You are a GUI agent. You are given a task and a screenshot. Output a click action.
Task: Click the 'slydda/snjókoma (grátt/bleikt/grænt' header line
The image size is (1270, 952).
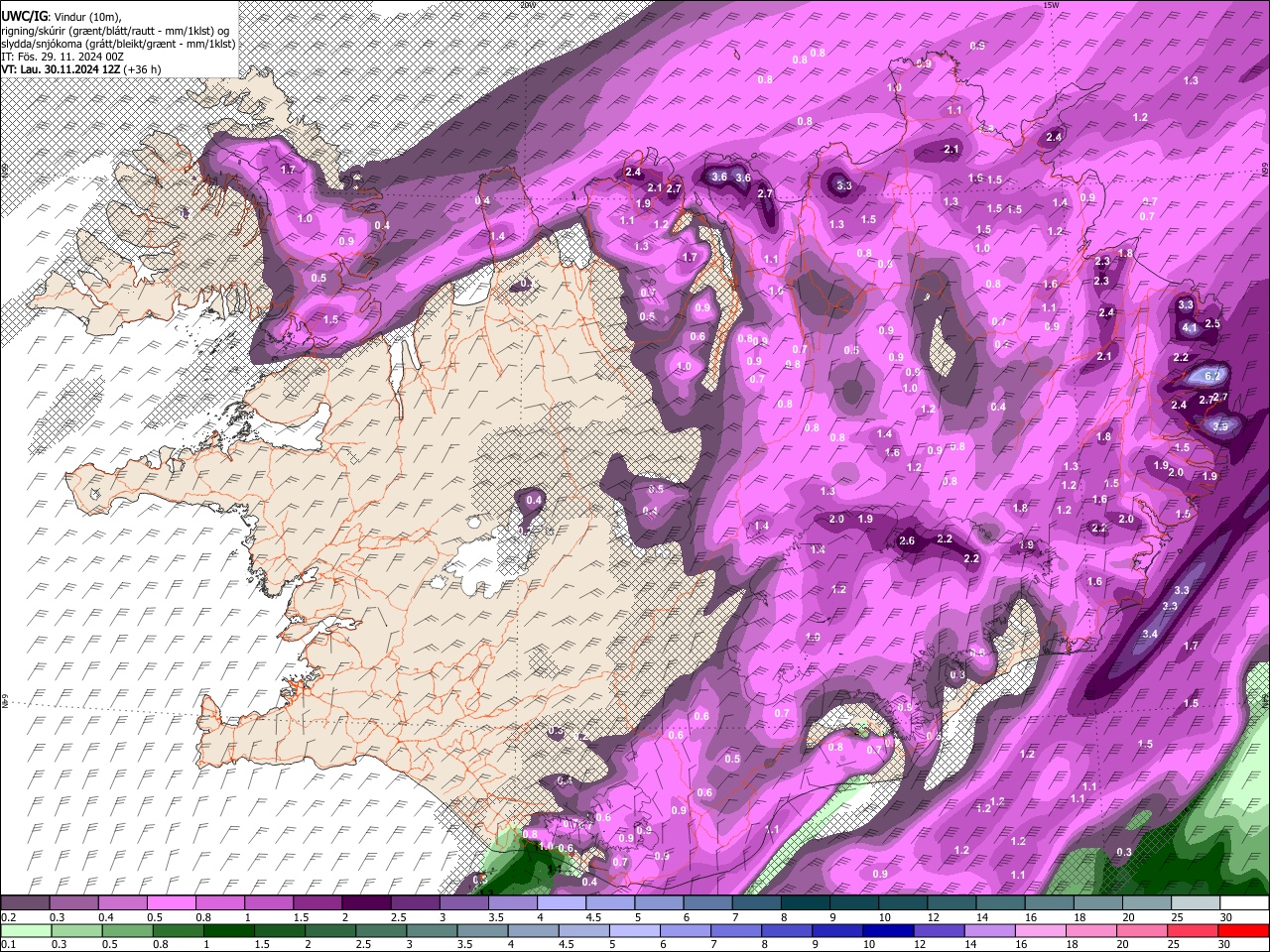point(118,43)
